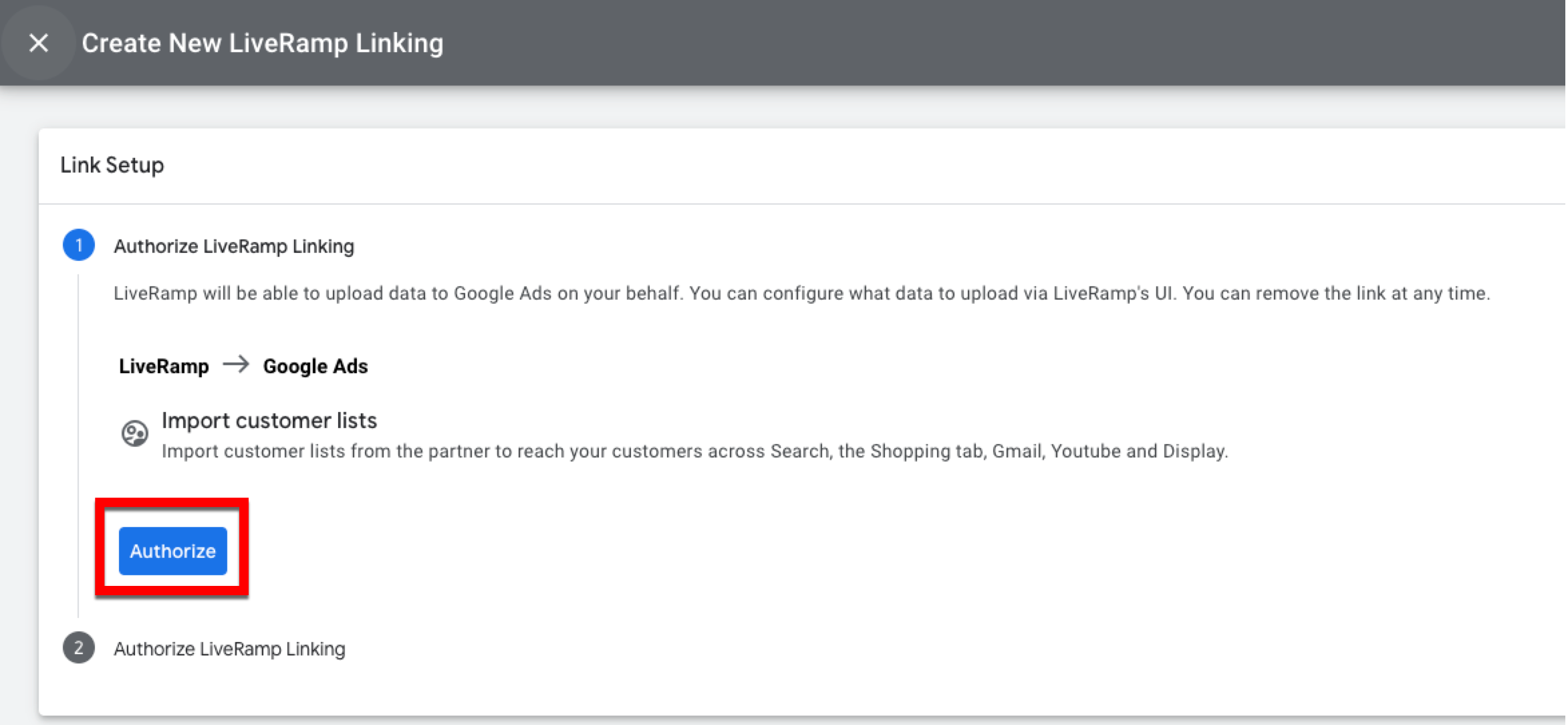Click the blue Authorize button
Screen dimensions: 1568x725
[173, 551]
